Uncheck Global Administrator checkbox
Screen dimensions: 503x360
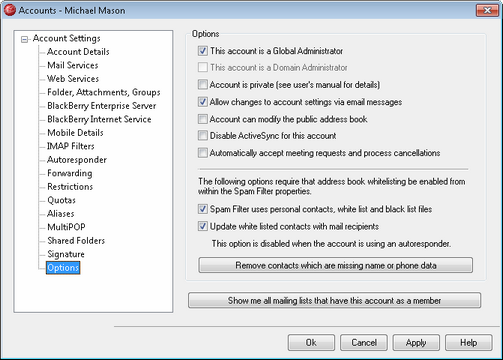203,51
